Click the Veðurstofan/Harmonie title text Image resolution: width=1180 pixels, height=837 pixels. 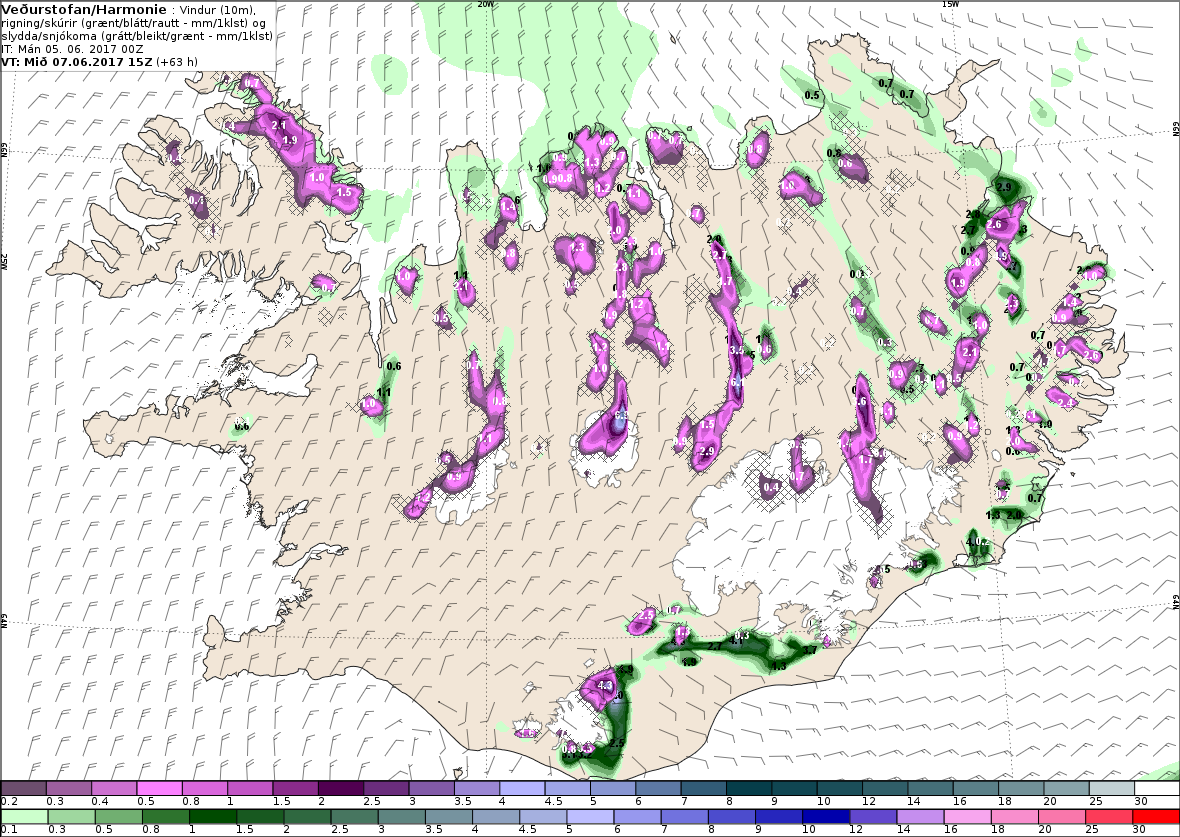pos(83,10)
